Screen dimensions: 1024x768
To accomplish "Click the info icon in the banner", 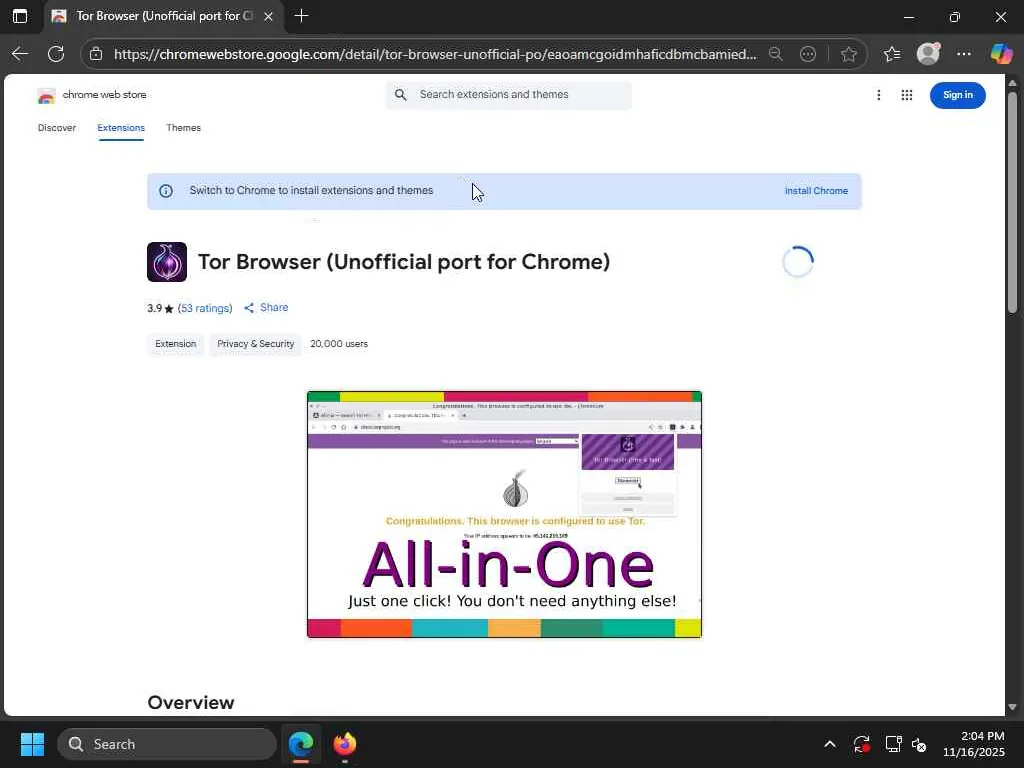I will [166, 191].
